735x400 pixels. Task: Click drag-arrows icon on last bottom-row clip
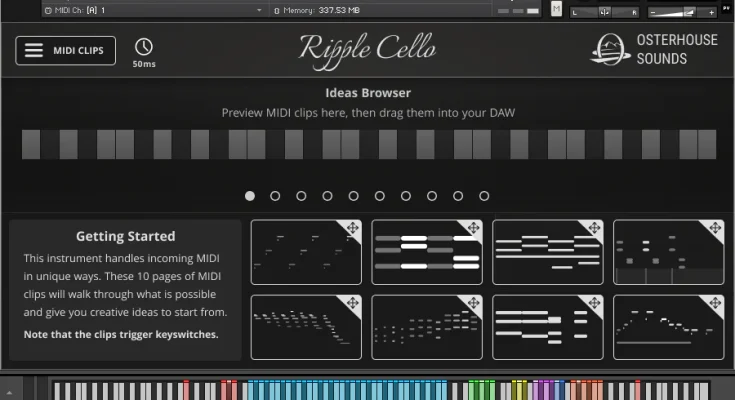(715, 303)
